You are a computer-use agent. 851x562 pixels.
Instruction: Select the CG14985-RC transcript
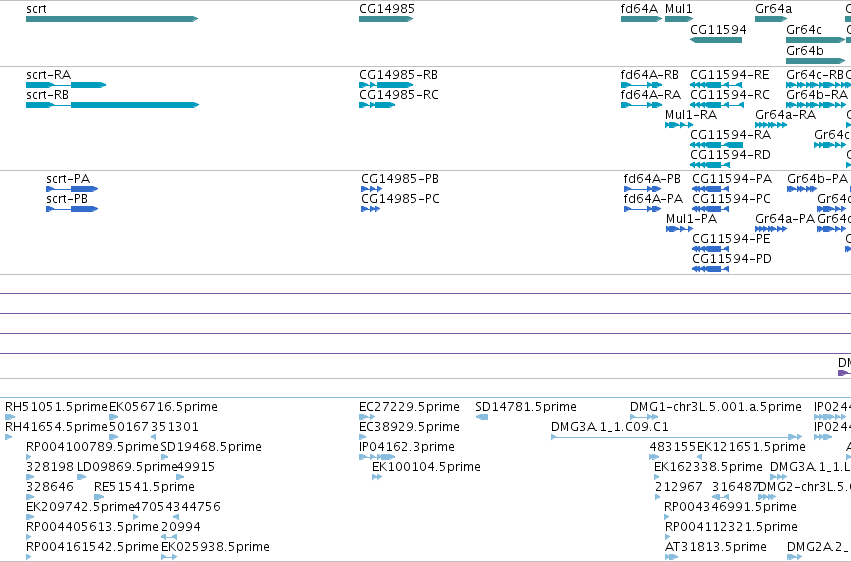(377, 105)
